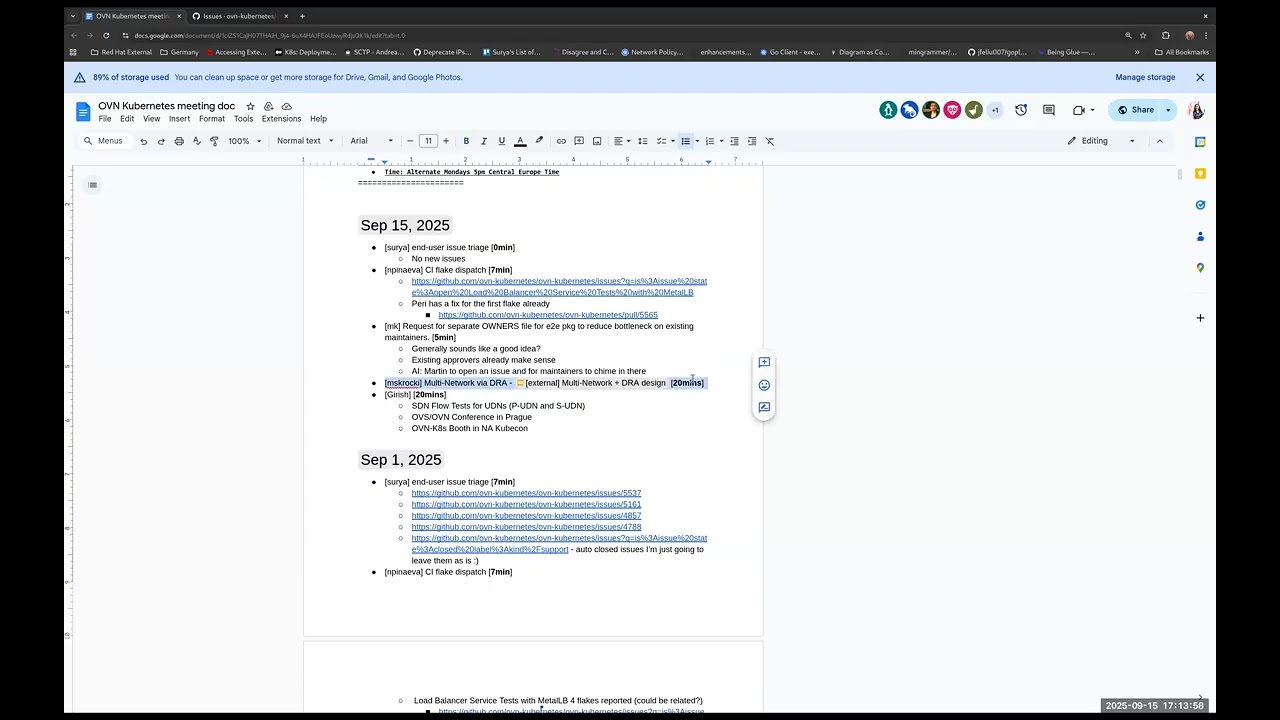Open Google Calendar side panel icon
The width and height of the screenshot is (1280, 720).
click(1200, 142)
